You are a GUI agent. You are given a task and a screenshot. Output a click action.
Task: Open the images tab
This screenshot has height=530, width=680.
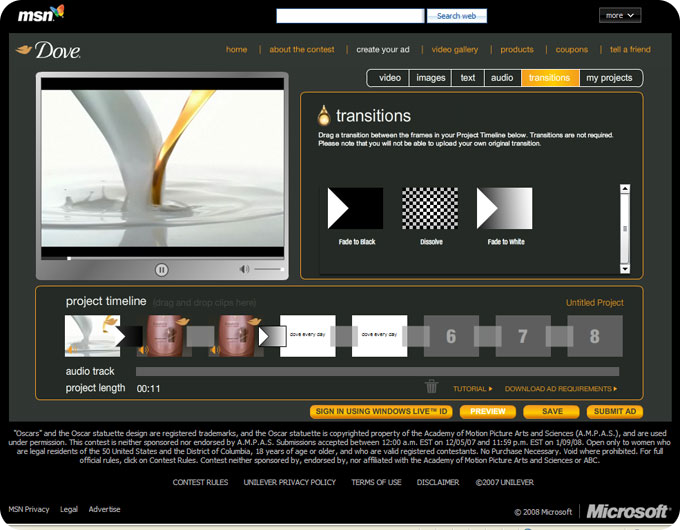430,78
